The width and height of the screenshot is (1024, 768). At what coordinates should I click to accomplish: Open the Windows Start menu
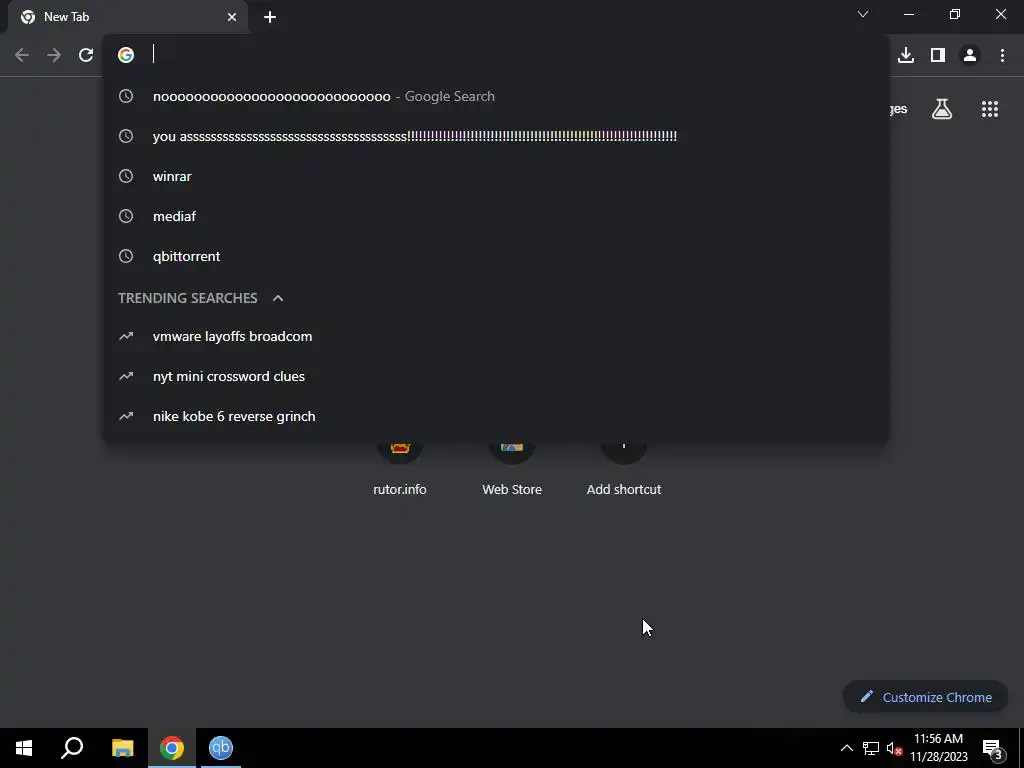(x=24, y=748)
